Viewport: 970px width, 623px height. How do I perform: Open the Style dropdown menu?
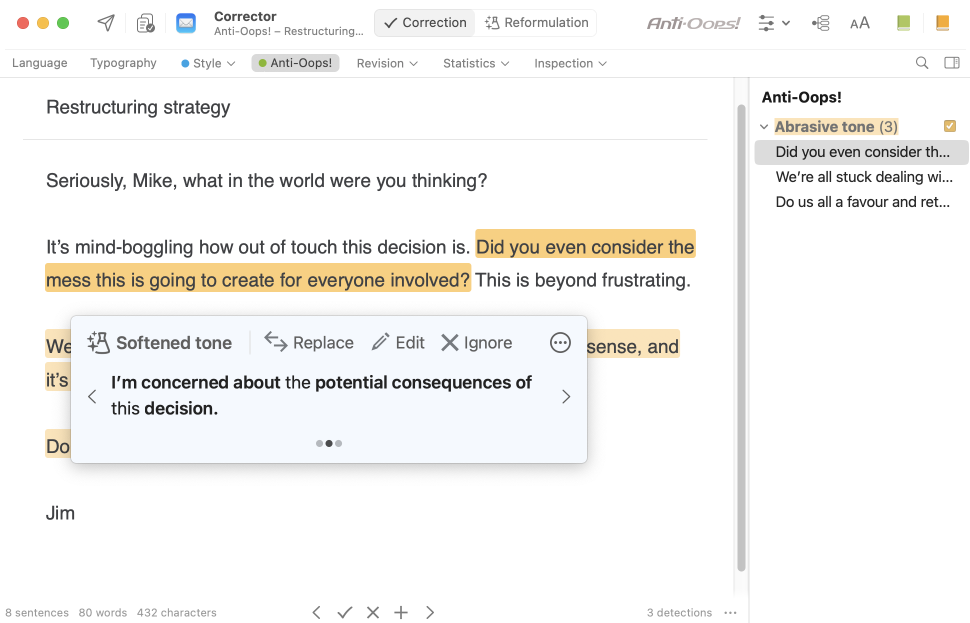point(208,63)
